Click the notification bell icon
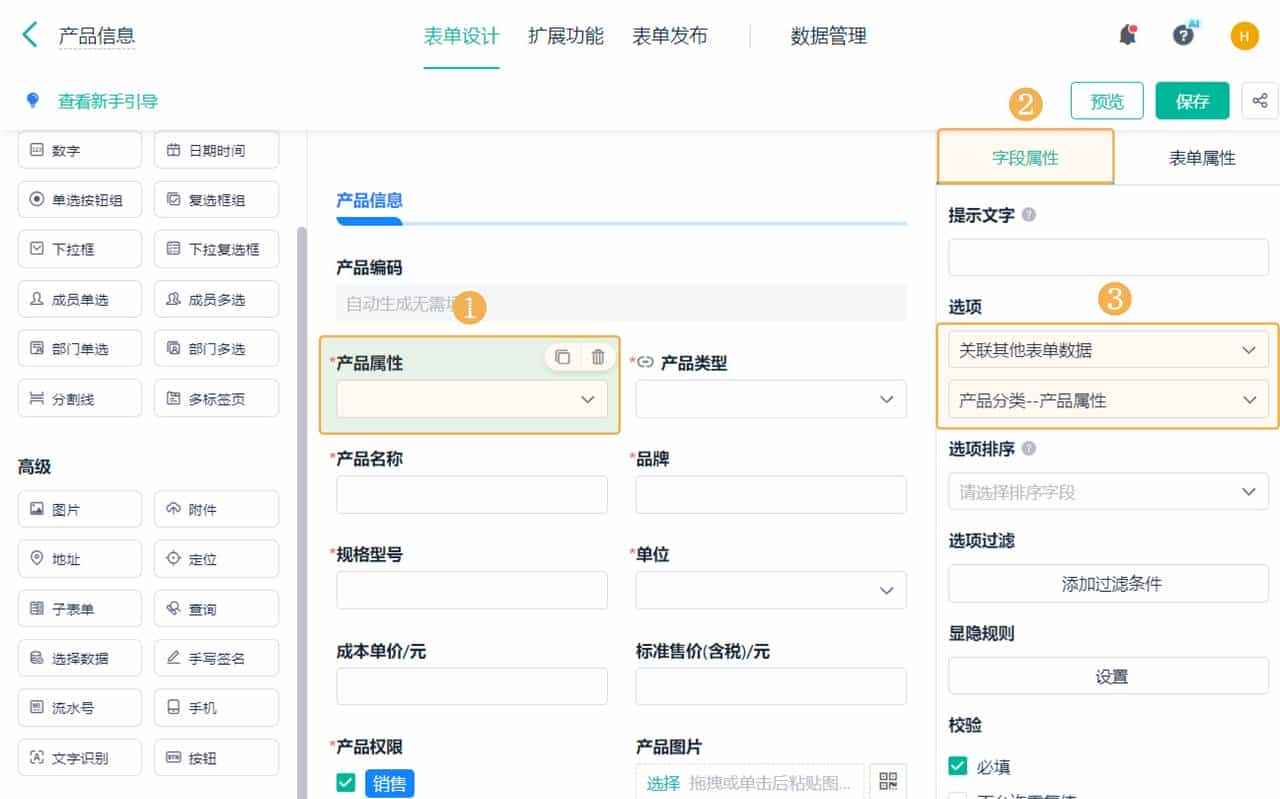The image size is (1280, 799). click(1126, 33)
